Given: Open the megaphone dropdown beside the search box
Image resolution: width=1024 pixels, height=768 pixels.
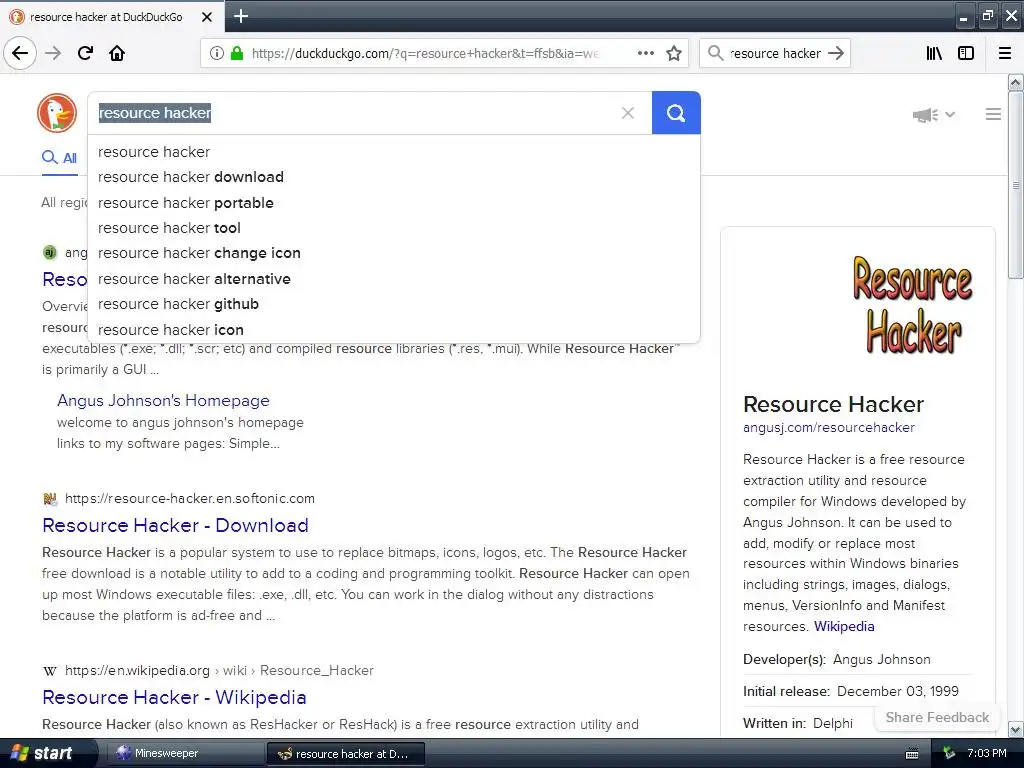Looking at the screenshot, I should point(934,115).
